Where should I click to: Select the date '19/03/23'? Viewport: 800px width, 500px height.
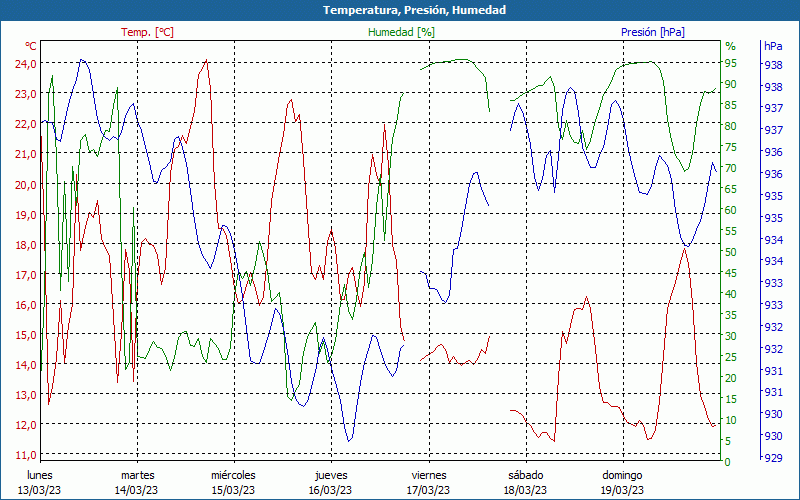[622, 490]
